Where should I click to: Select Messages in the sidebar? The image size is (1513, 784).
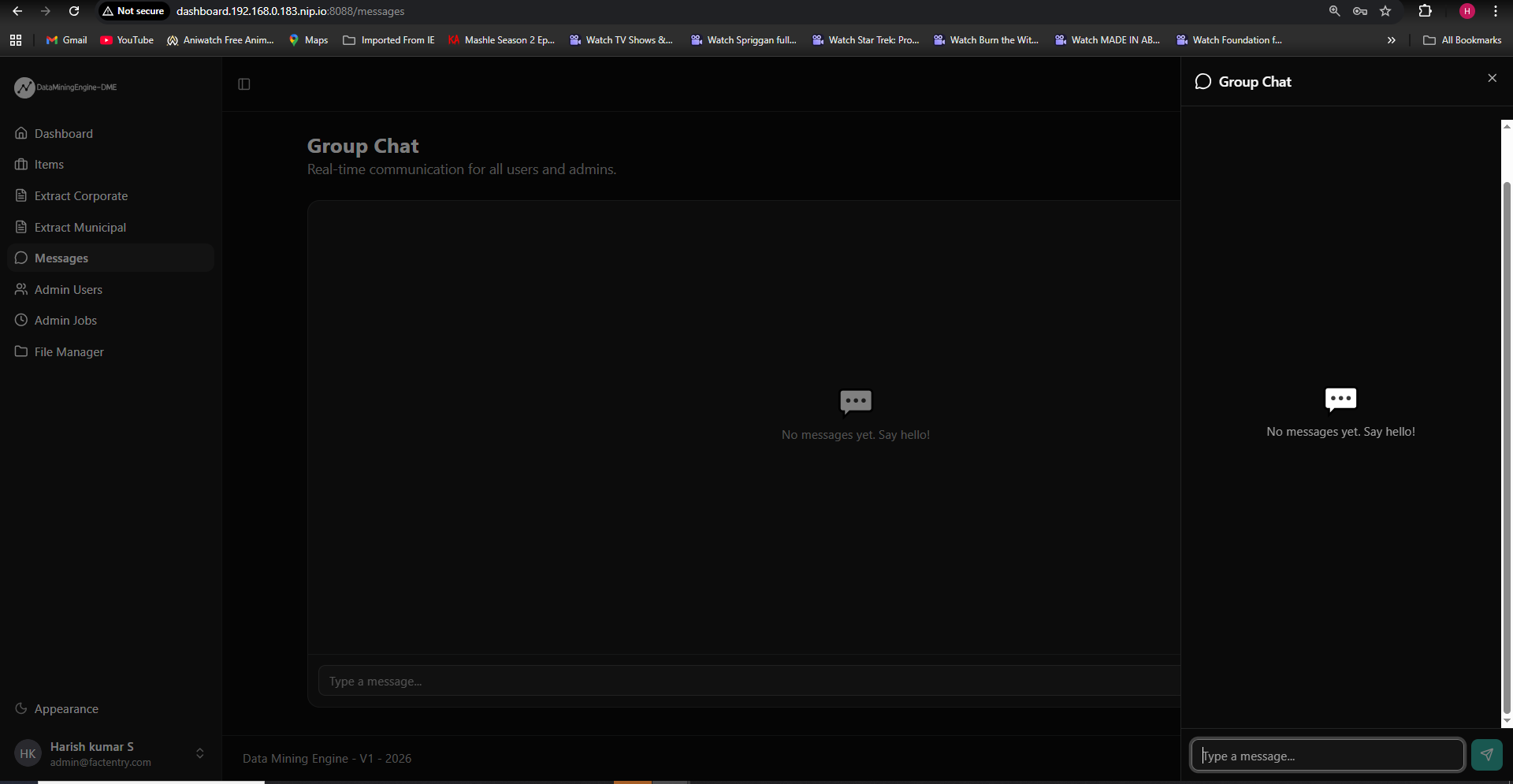tap(110, 258)
